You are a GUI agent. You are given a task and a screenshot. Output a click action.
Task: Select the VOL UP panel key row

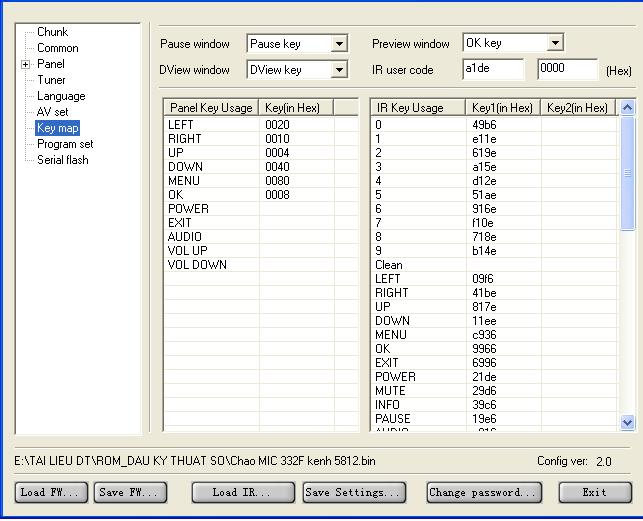[261, 251]
